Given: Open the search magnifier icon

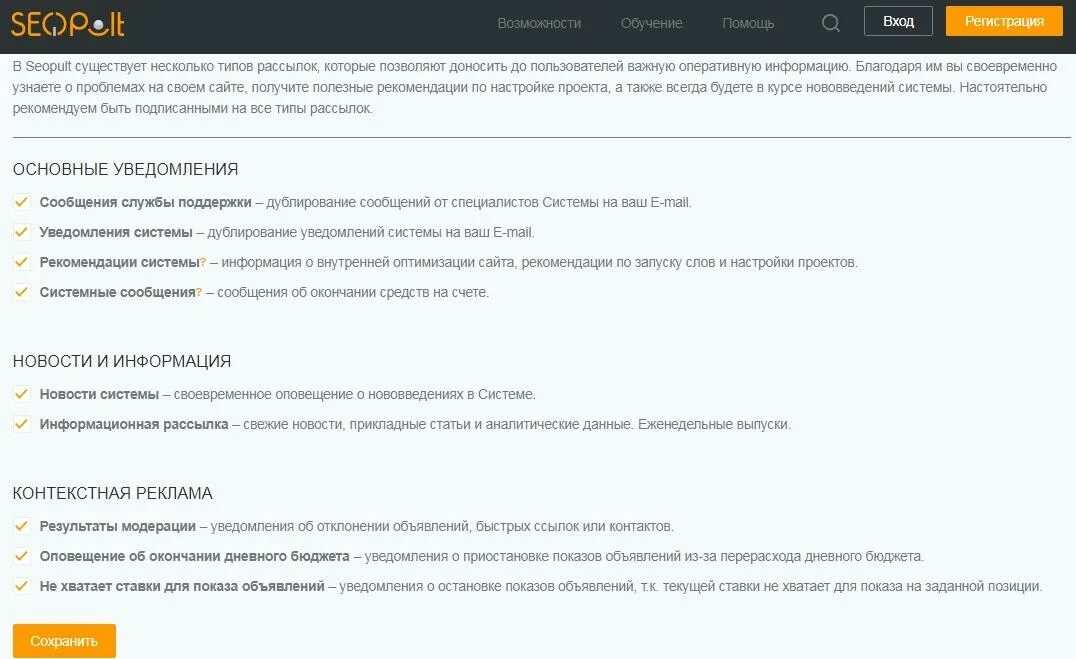Looking at the screenshot, I should [830, 23].
